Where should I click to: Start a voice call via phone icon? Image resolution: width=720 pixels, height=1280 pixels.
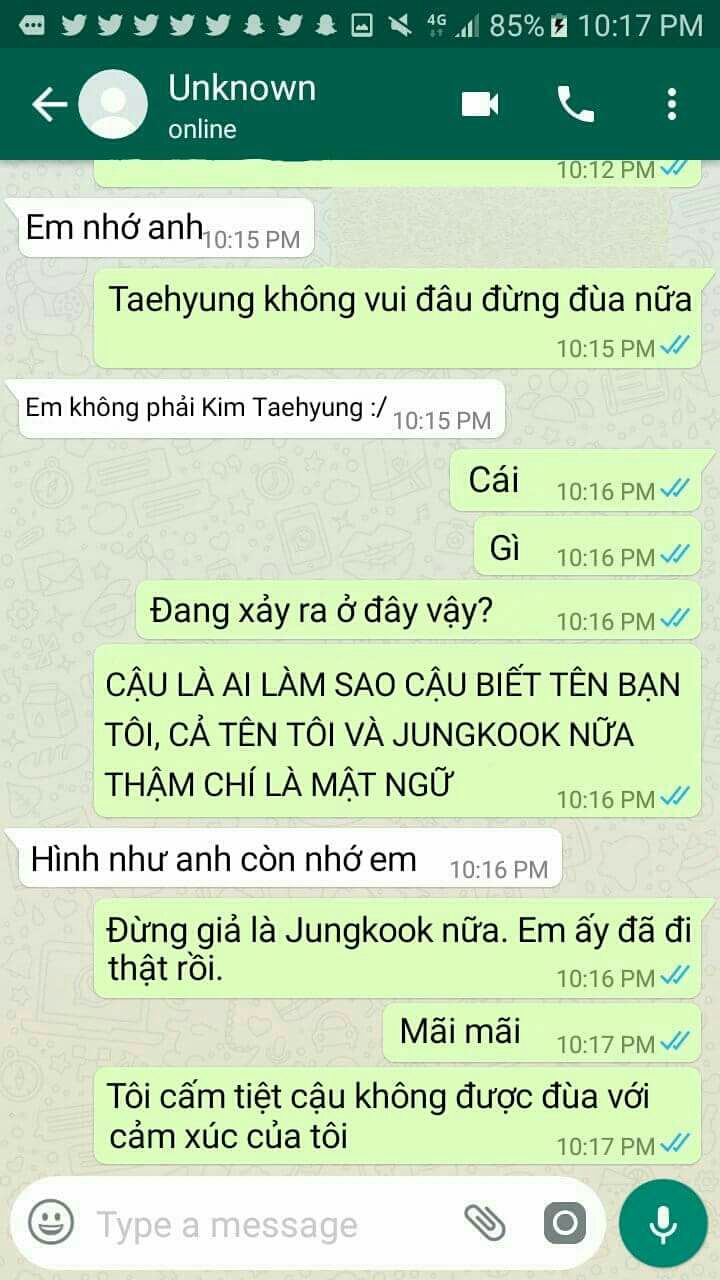(x=576, y=104)
